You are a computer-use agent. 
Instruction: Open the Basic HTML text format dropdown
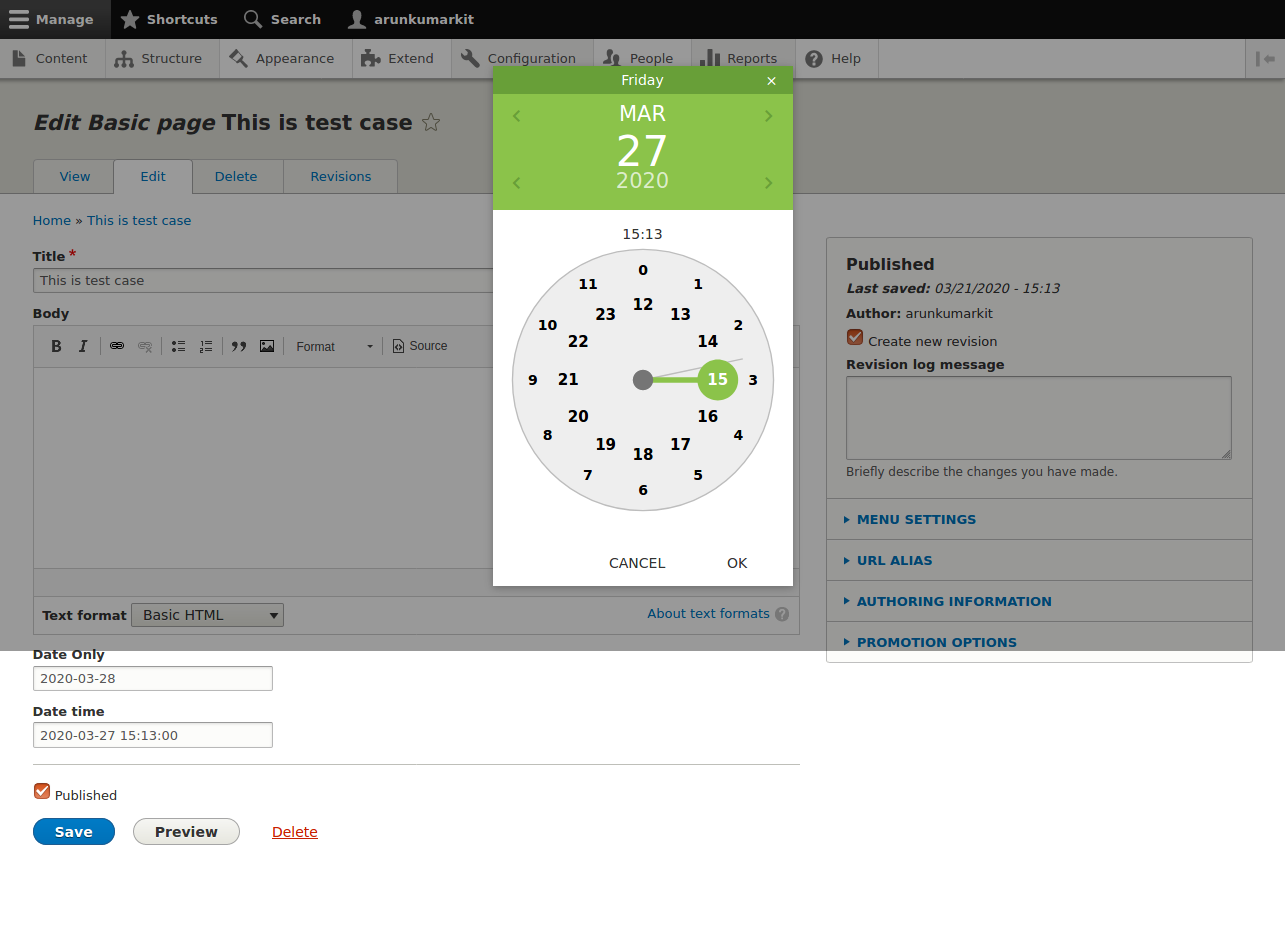tap(207, 614)
